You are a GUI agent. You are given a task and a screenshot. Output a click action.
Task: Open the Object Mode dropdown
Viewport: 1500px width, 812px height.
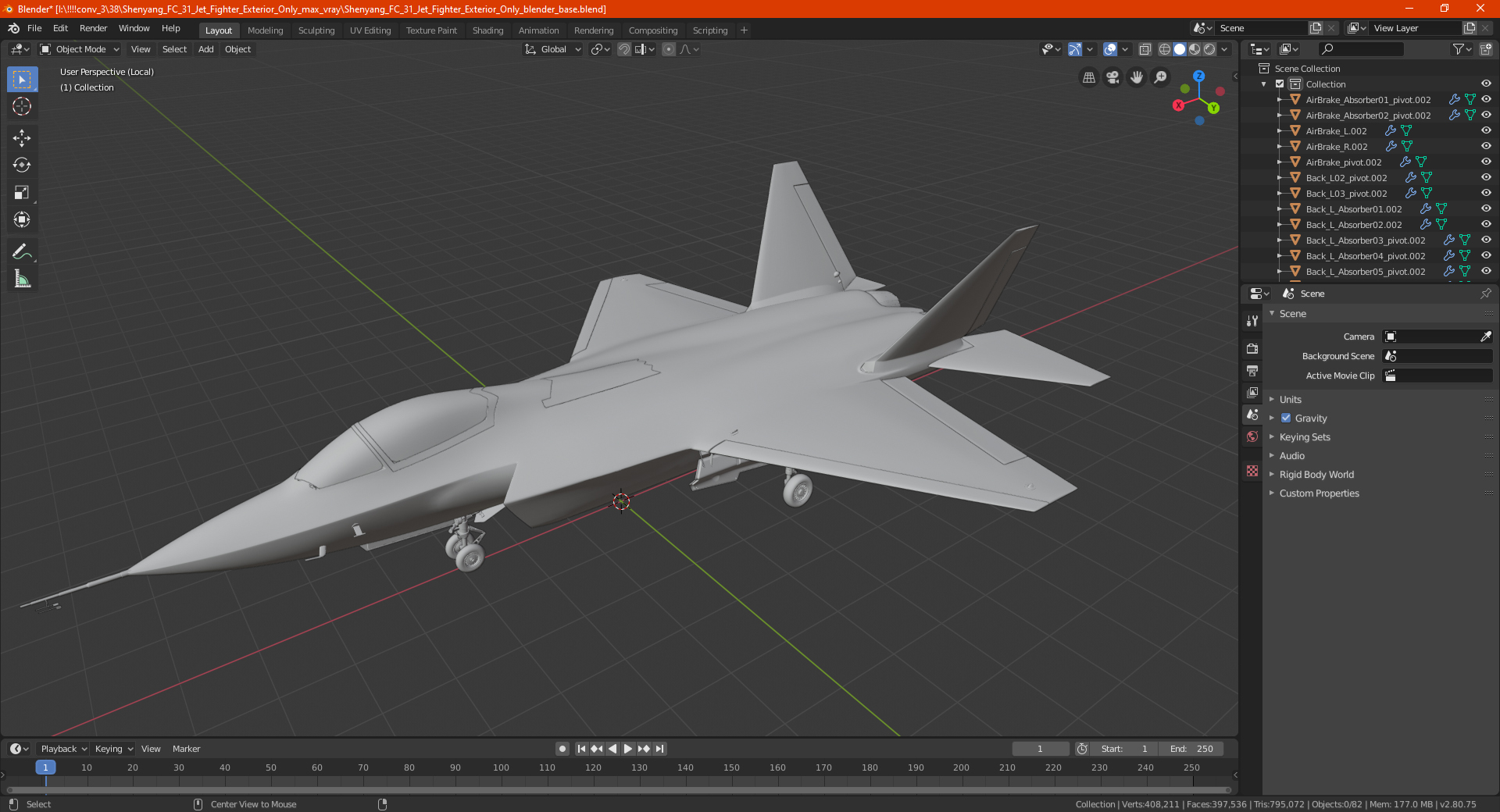click(x=79, y=49)
